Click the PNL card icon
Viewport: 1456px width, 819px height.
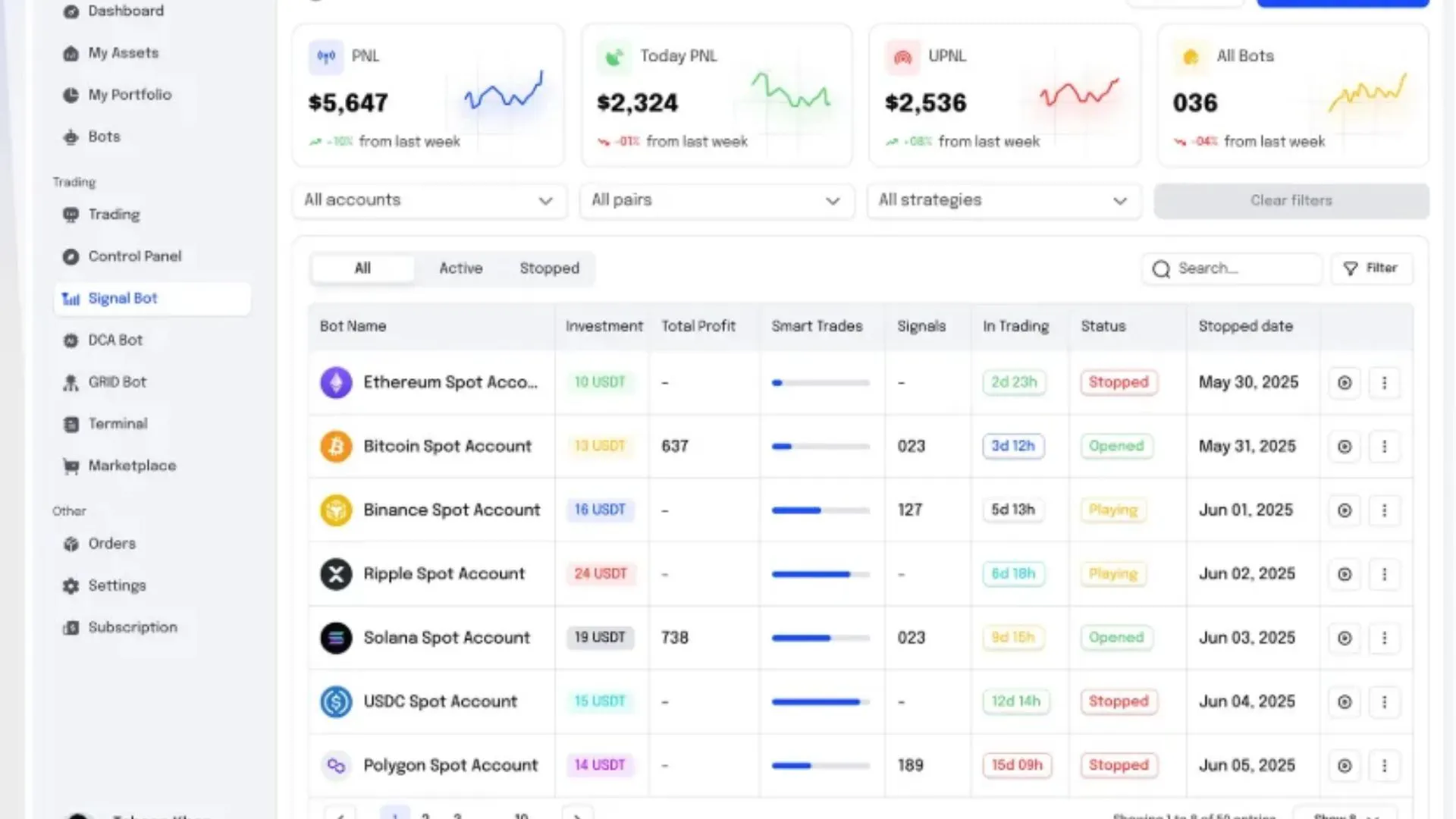[326, 56]
